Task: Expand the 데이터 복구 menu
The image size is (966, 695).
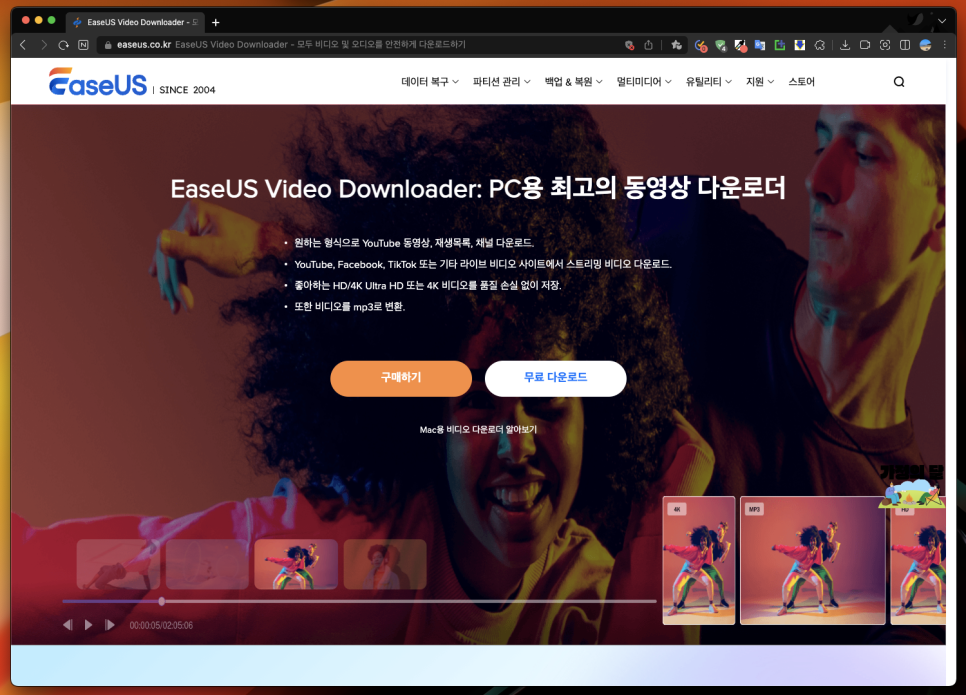Action: point(430,82)
